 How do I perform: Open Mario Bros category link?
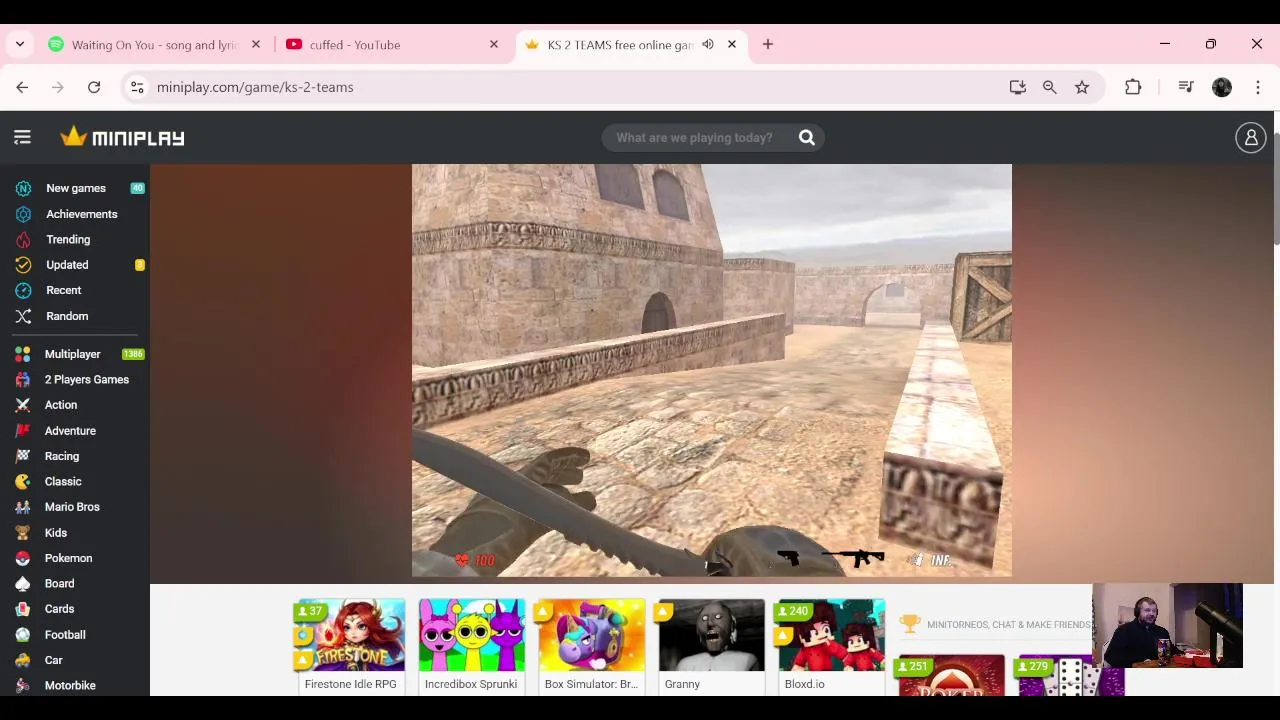pyautogui.click(x=72, y=507)
